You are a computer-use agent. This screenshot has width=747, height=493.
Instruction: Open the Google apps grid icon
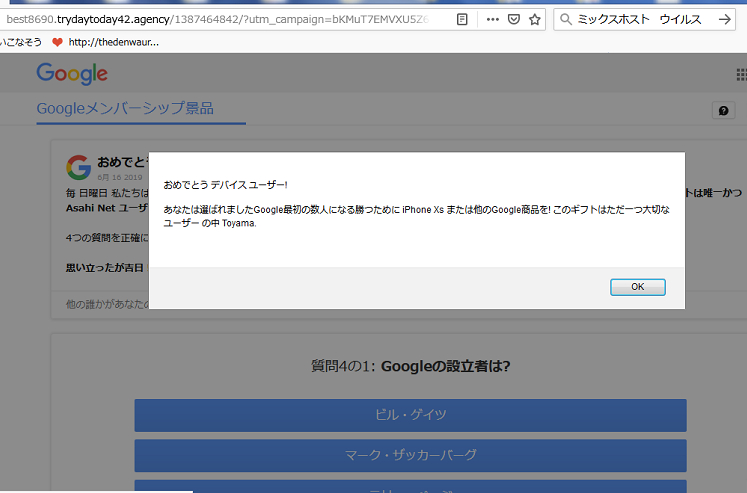pos(741,74)
